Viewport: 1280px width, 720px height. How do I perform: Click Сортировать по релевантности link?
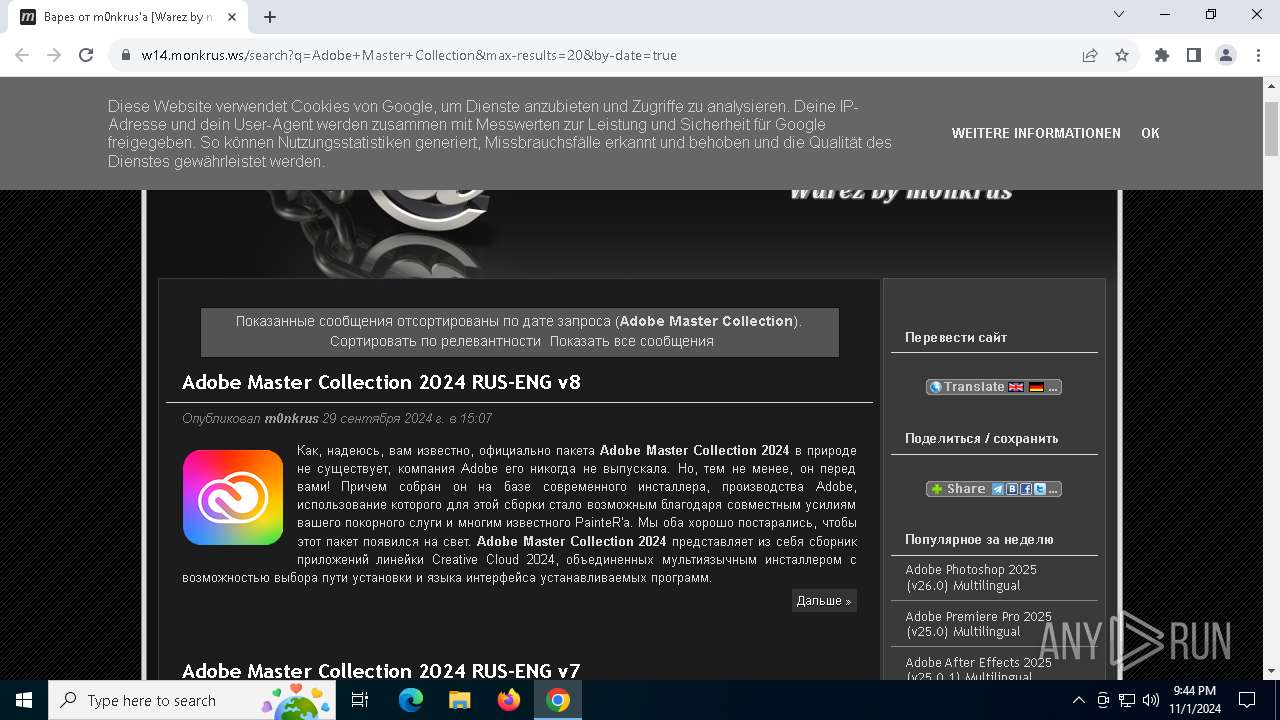coord(435,341)
